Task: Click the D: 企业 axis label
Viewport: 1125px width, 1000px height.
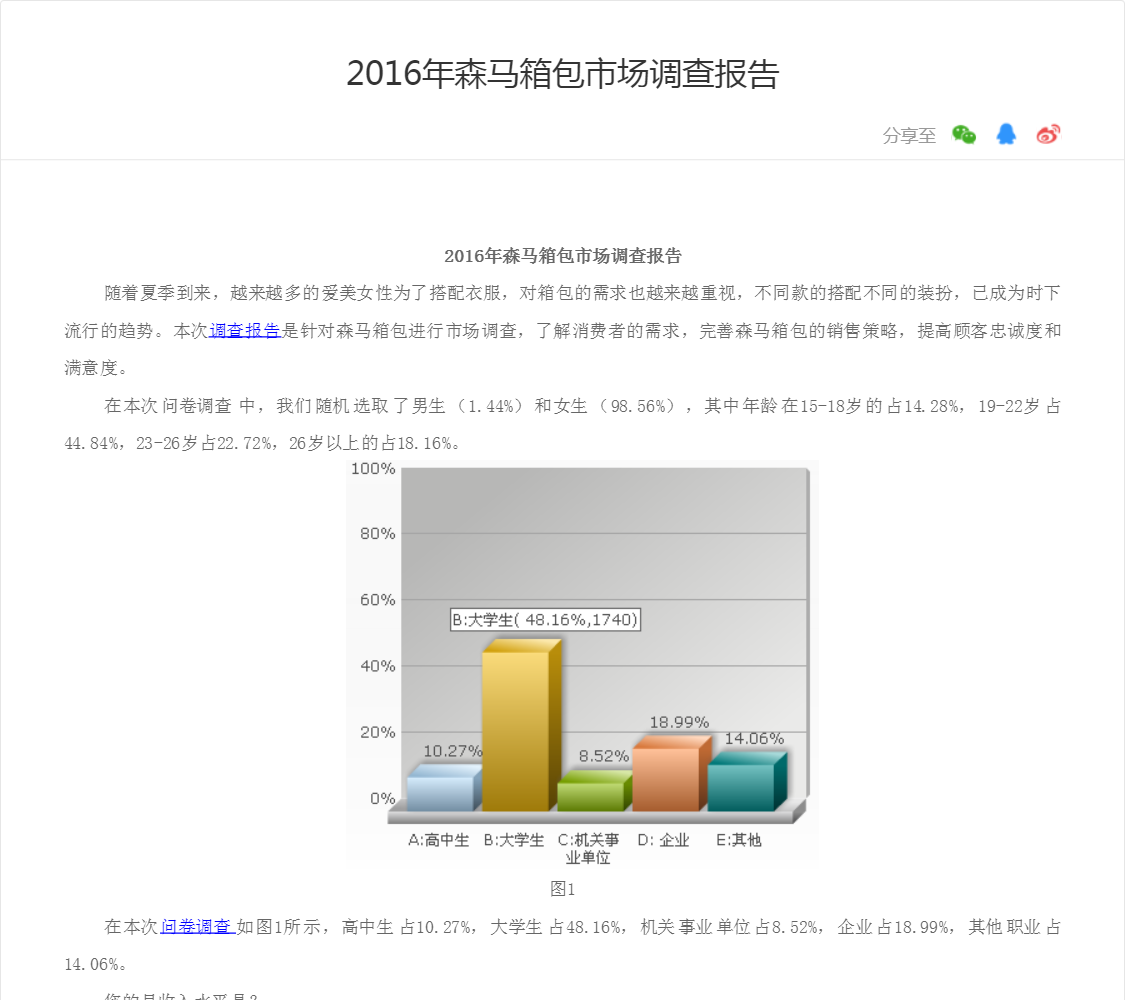Action: [664, 840]
